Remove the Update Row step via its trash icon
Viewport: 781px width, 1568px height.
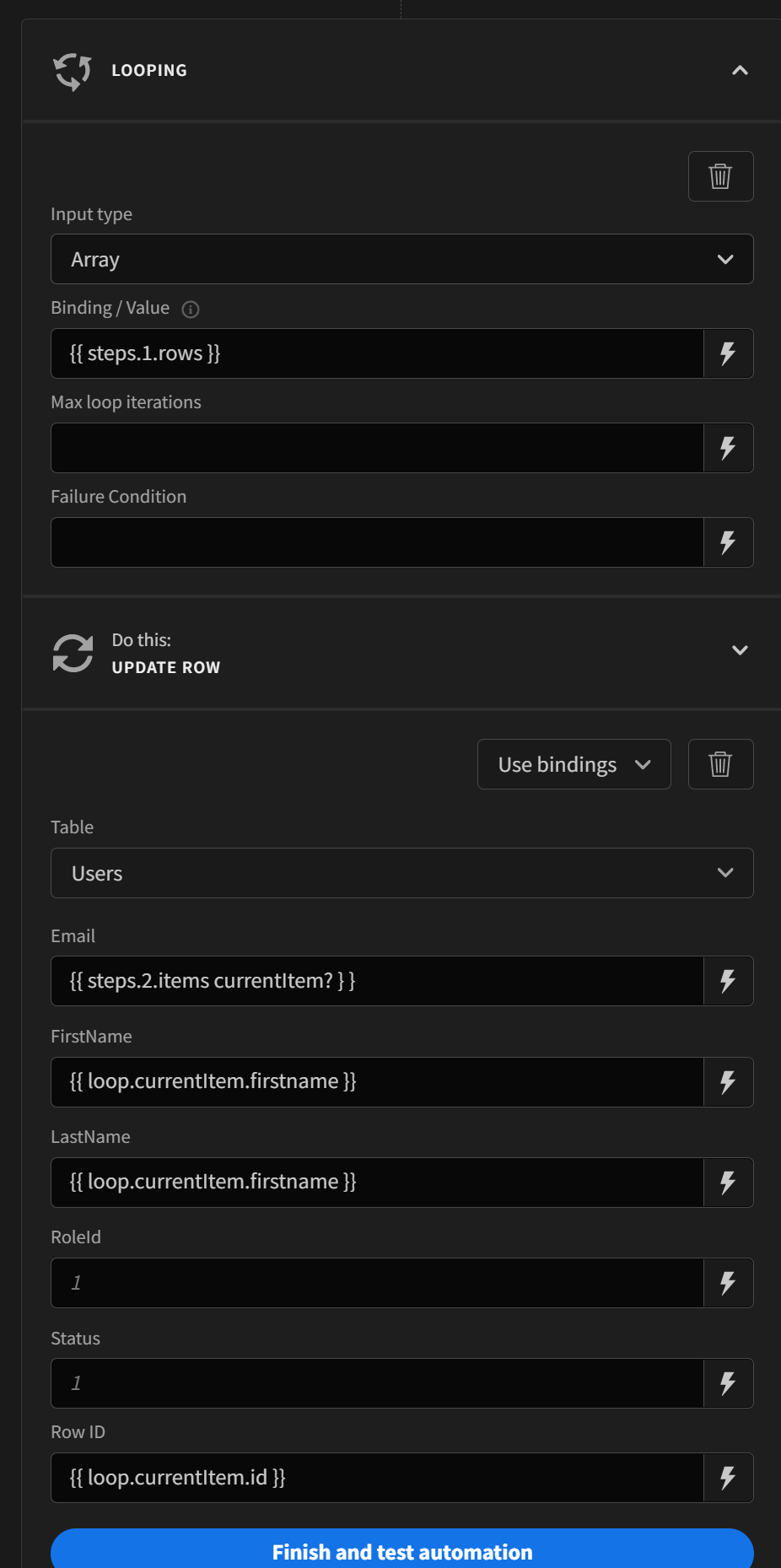click(x=720, y=763)
